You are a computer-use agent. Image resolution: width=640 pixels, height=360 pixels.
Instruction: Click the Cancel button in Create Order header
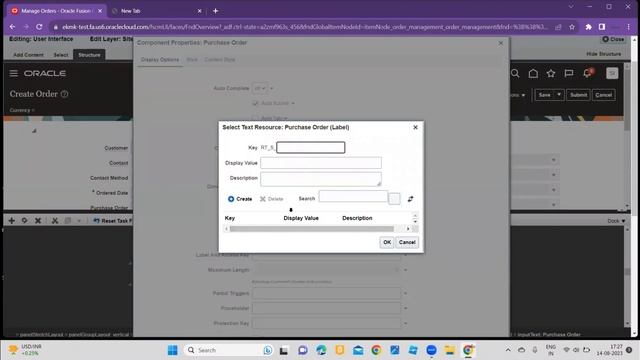(x=603, y=95)
